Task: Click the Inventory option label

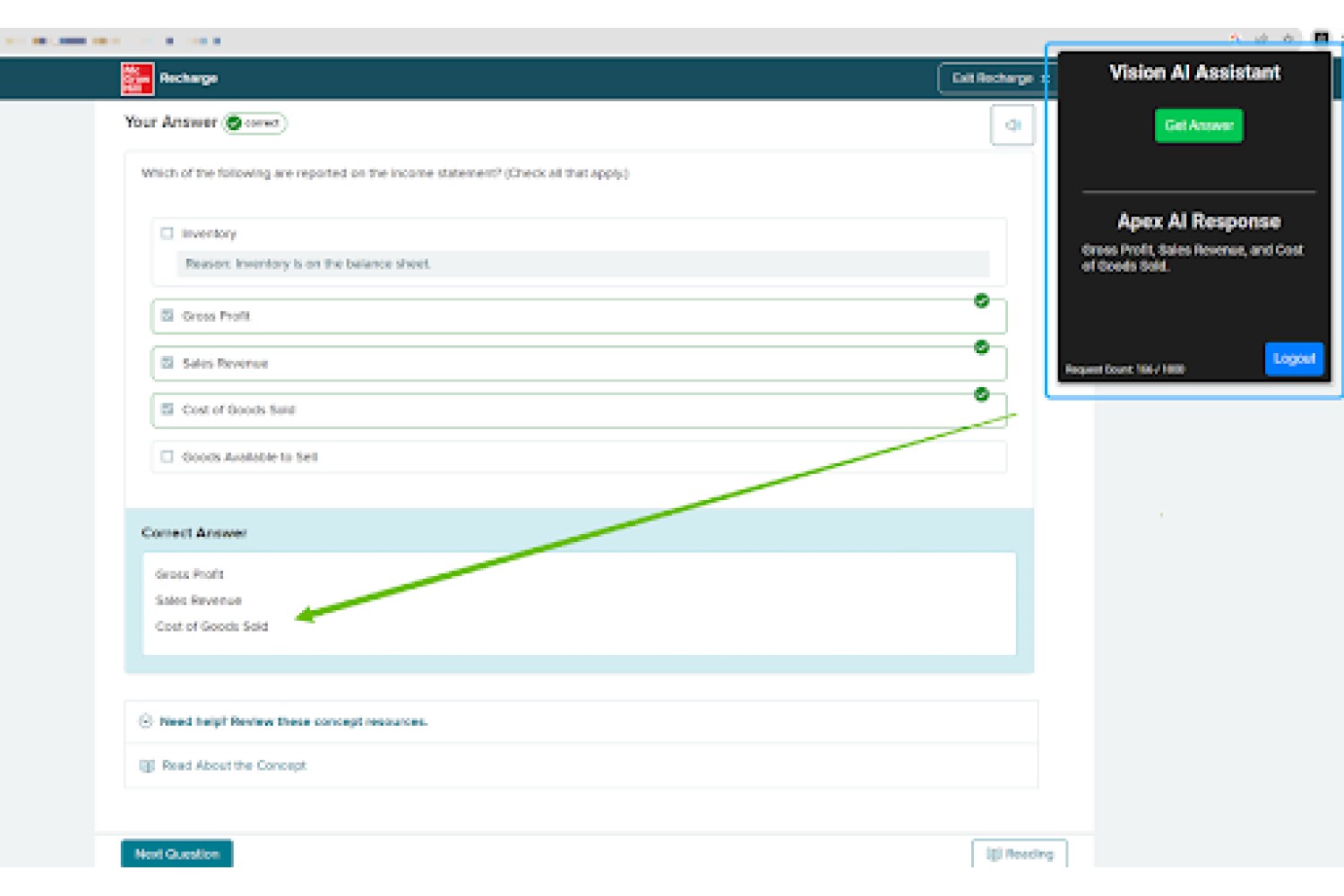Action: (210, 234)
